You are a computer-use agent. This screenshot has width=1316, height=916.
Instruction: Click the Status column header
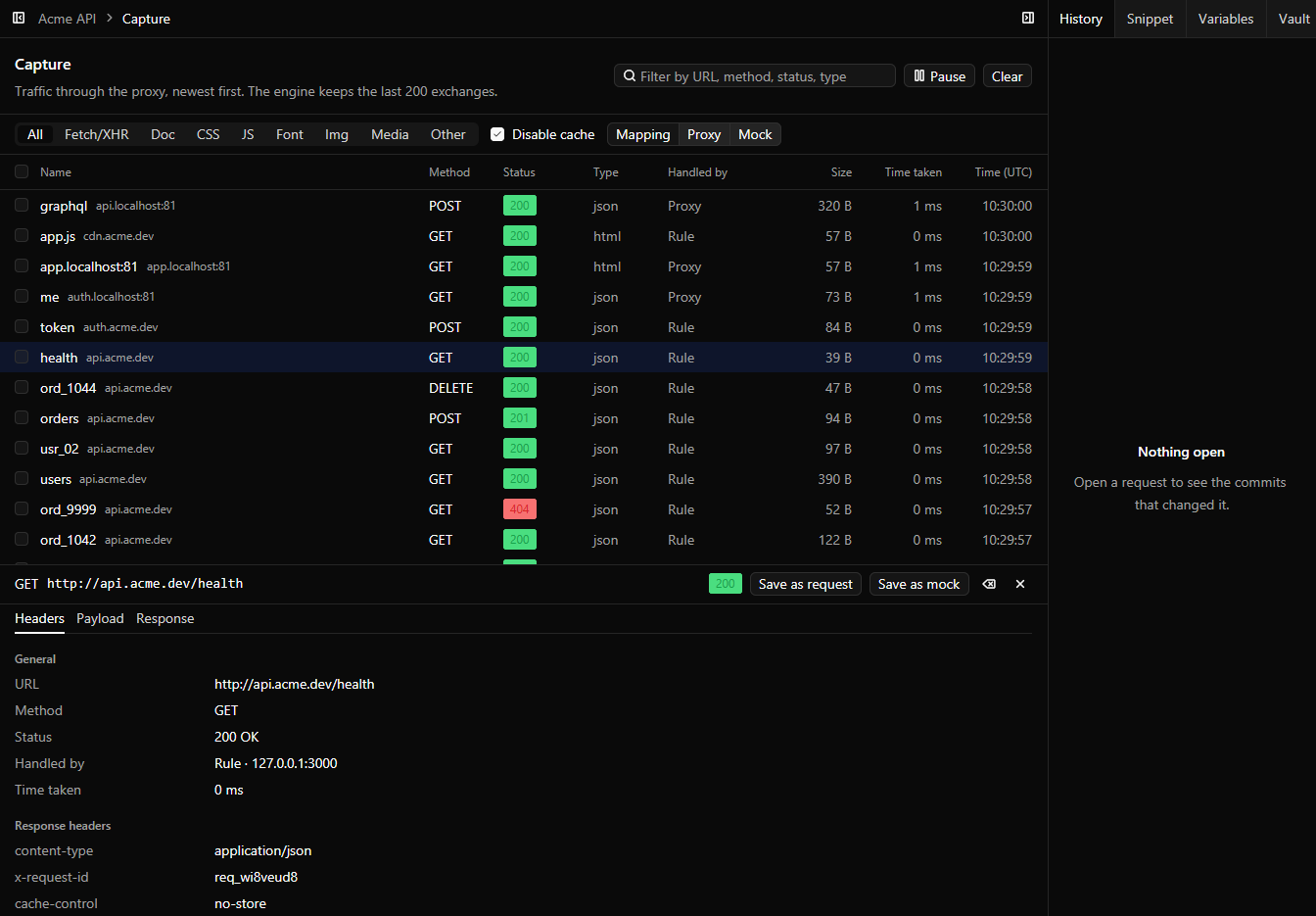tap(519, 172)
